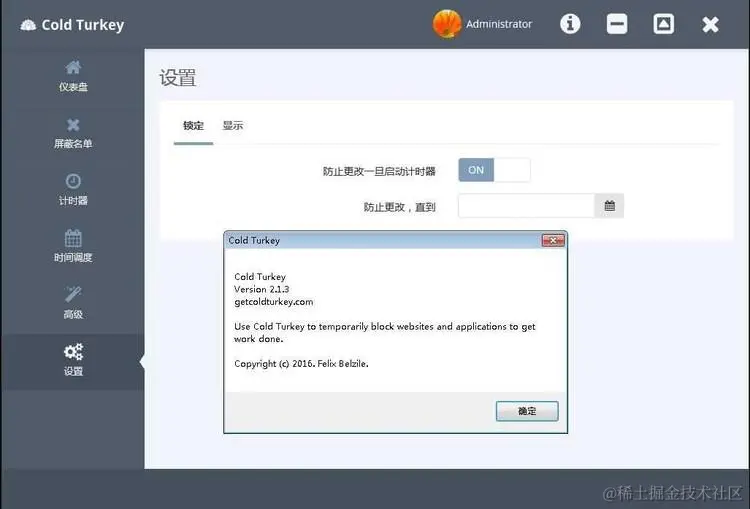
Task: Open the 仪表盘 dashboard home icon
Action: coord(73,67)
